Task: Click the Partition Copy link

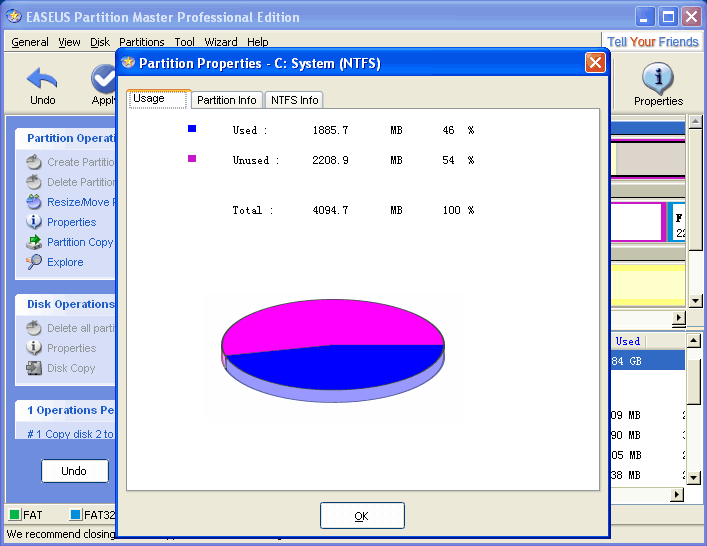Action: tap(80, 242)
